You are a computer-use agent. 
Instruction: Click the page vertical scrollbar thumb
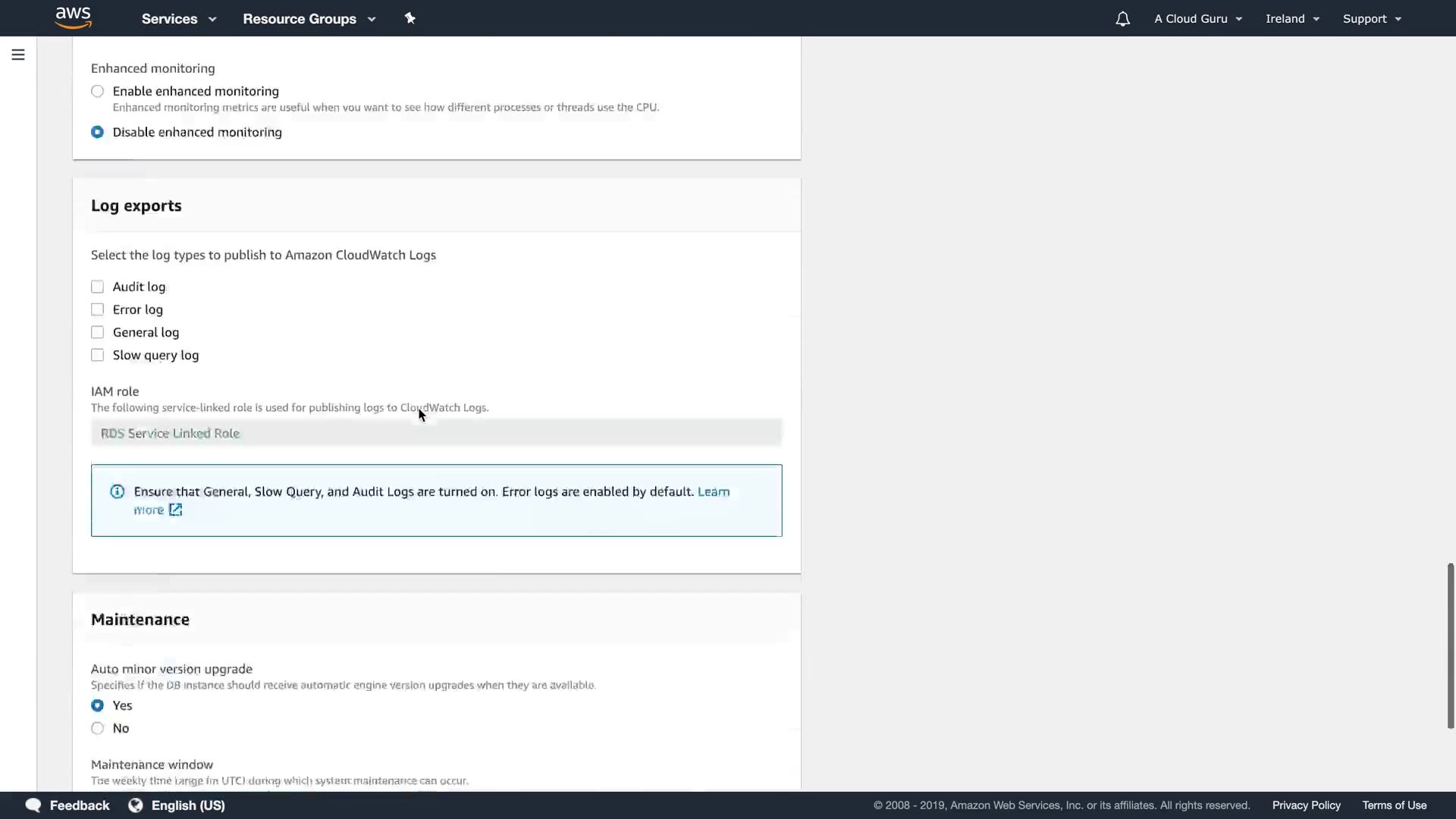(1450, 645)
